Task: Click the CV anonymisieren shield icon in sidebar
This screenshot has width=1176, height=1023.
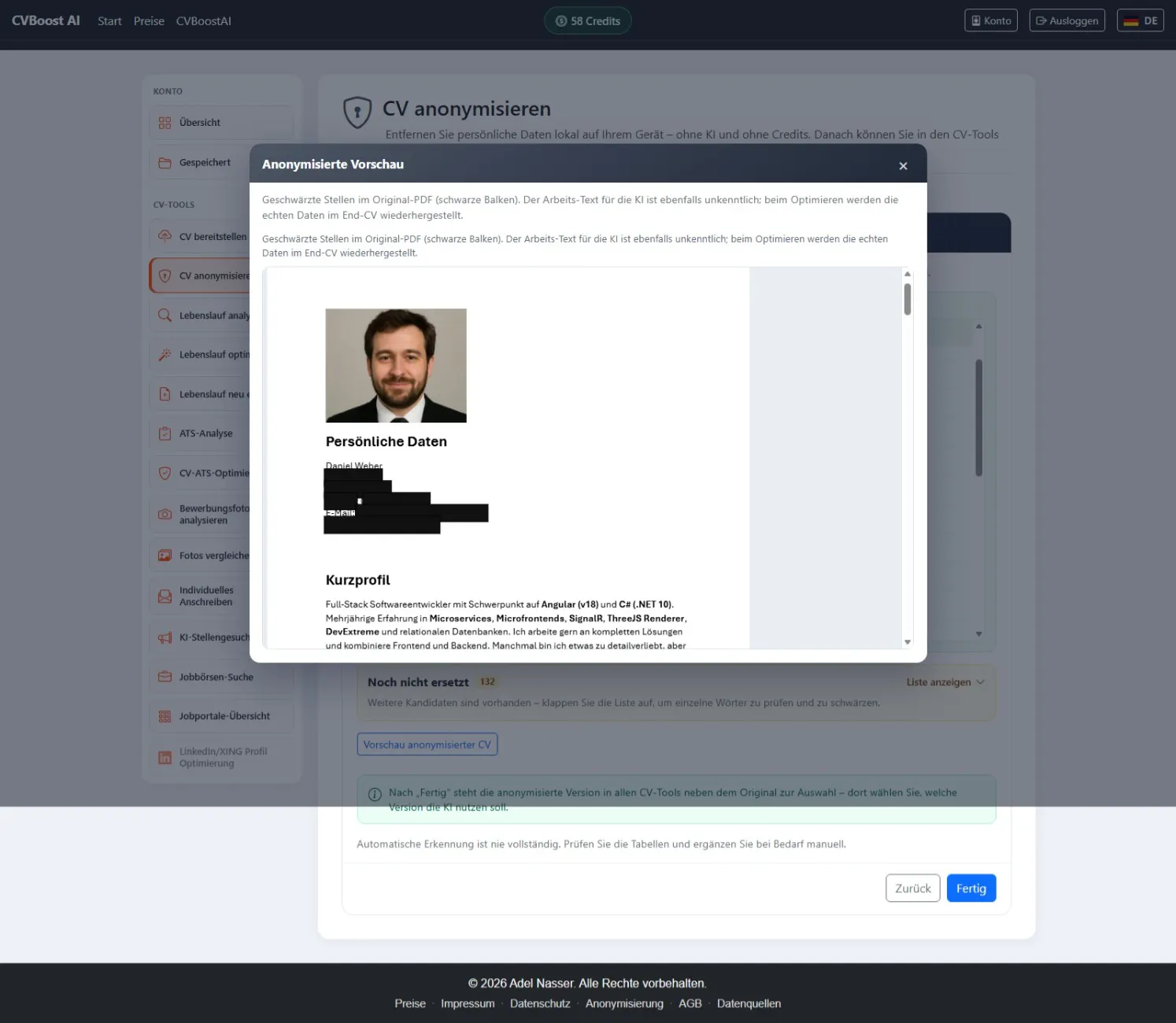Action: coord(165,275)
